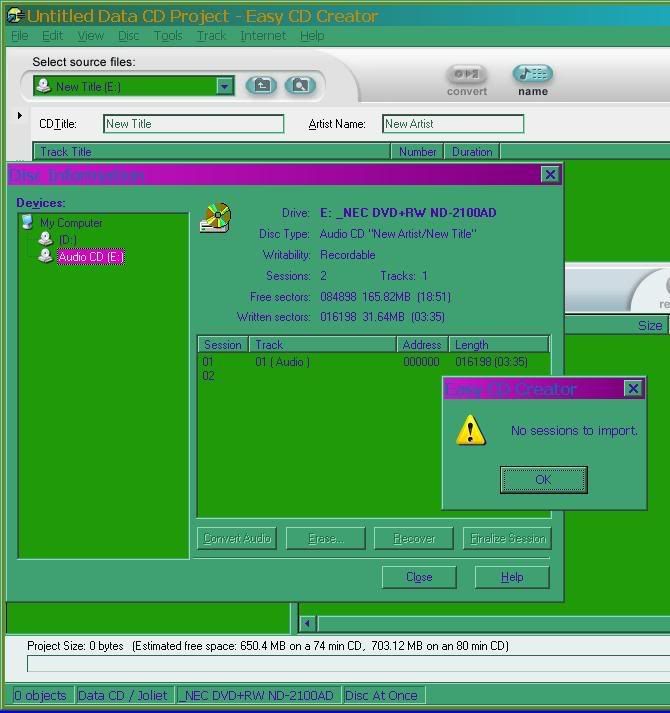The image size is (670, 713).
Task: Select the Audio CD (E:) tree item
Action: click(91, 257)
